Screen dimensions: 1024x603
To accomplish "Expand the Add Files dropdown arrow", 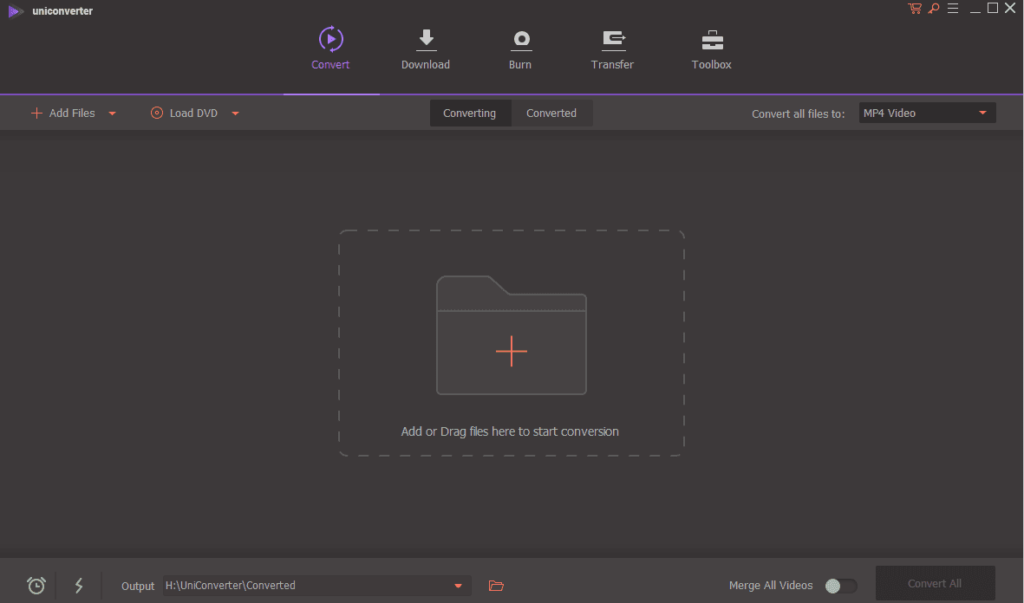I will tap(112, 114).
